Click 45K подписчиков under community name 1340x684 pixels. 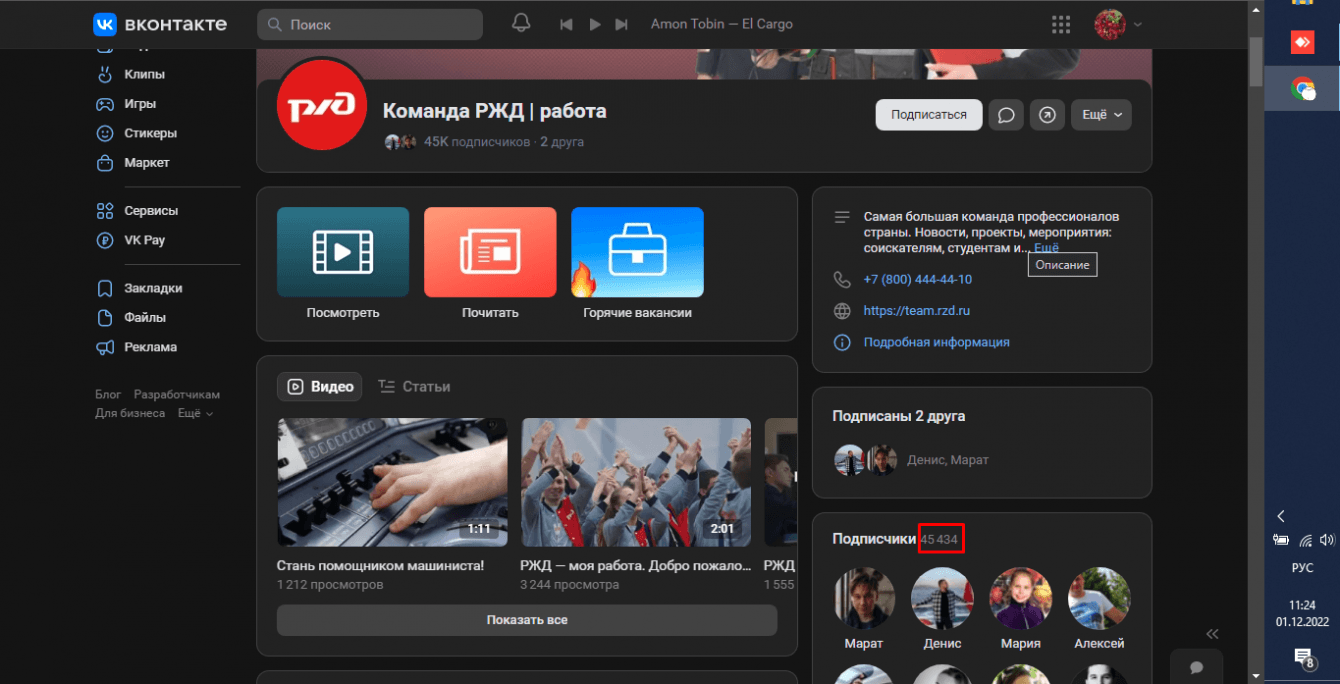coord(477,142)
